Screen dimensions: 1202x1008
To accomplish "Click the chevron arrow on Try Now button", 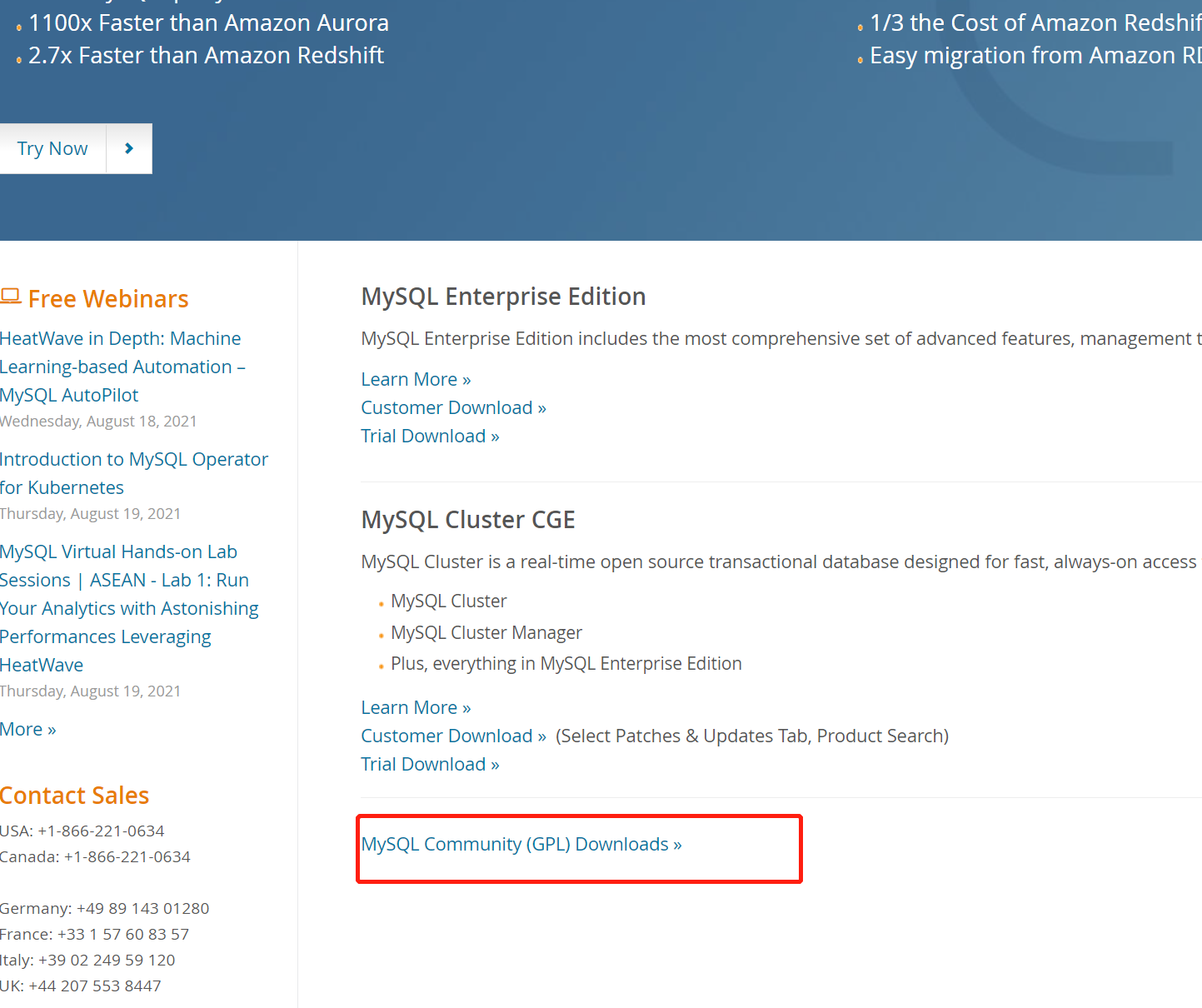I will (128, 148).
